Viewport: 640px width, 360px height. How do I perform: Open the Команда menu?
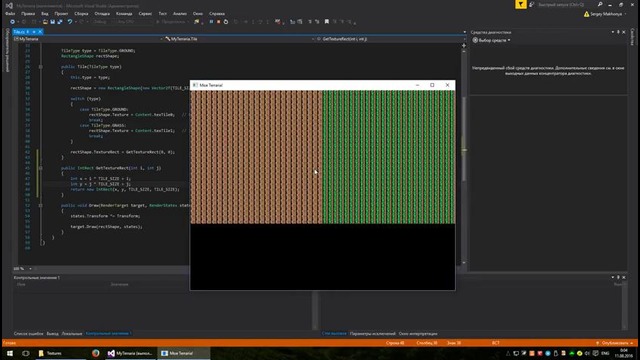tap(124, 13)
